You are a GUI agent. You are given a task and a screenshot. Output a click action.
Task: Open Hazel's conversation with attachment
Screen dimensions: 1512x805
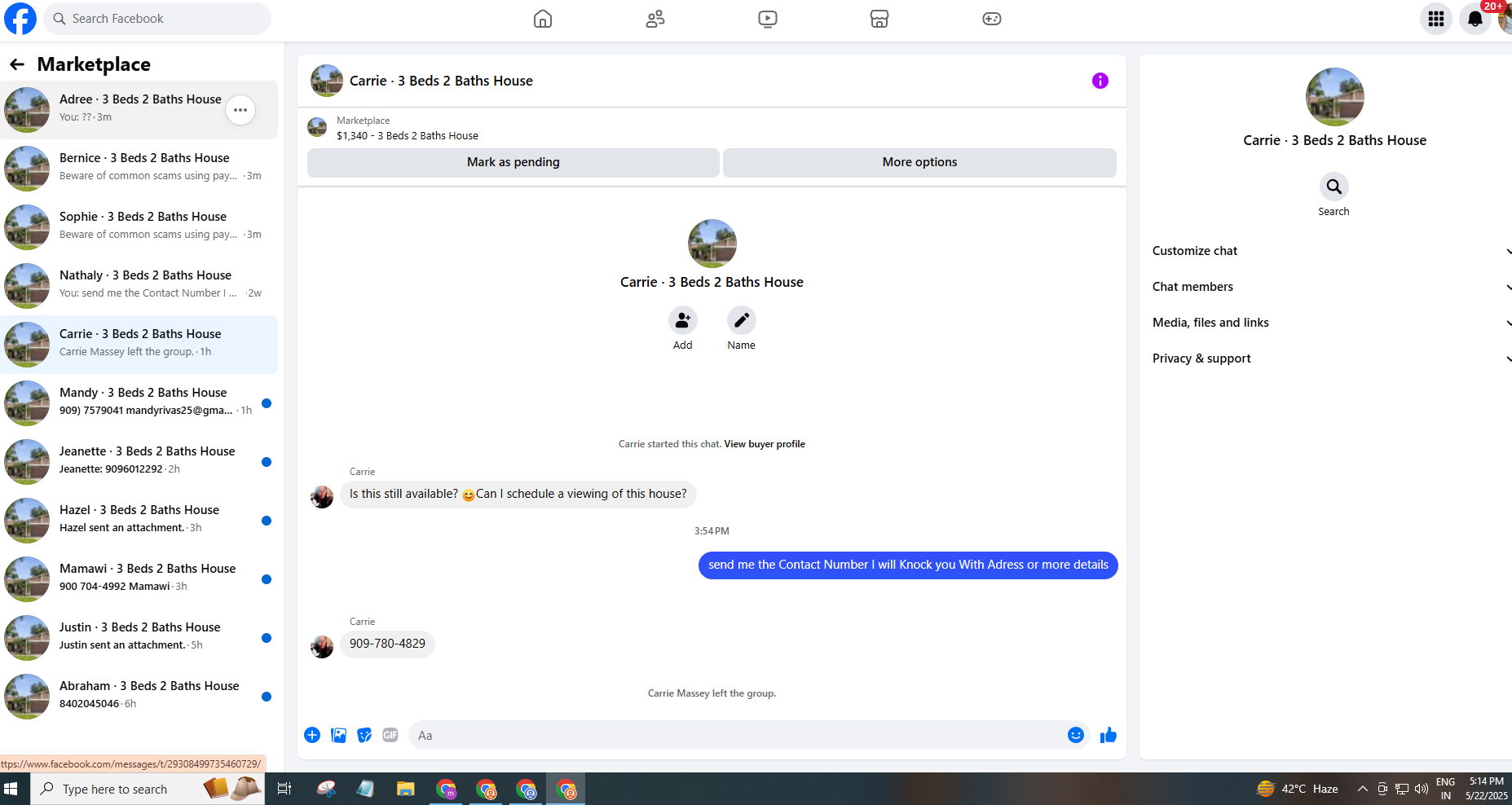(x=139, y=521)
